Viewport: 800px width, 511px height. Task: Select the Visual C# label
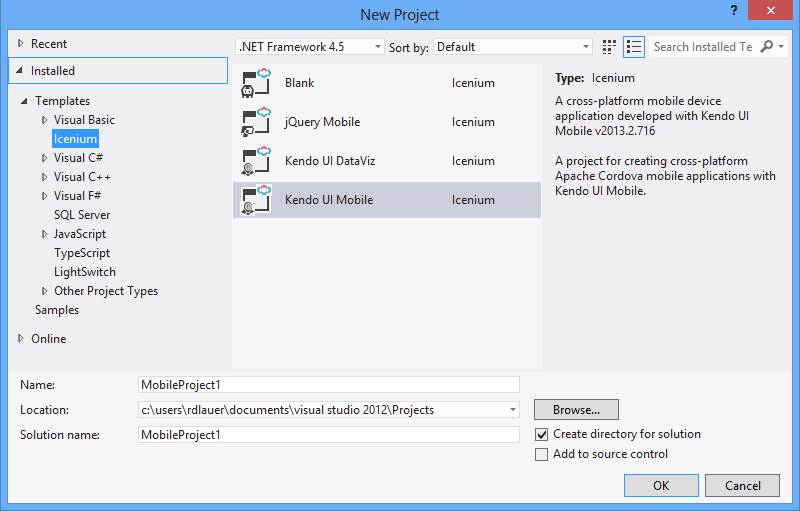point(79,158)
